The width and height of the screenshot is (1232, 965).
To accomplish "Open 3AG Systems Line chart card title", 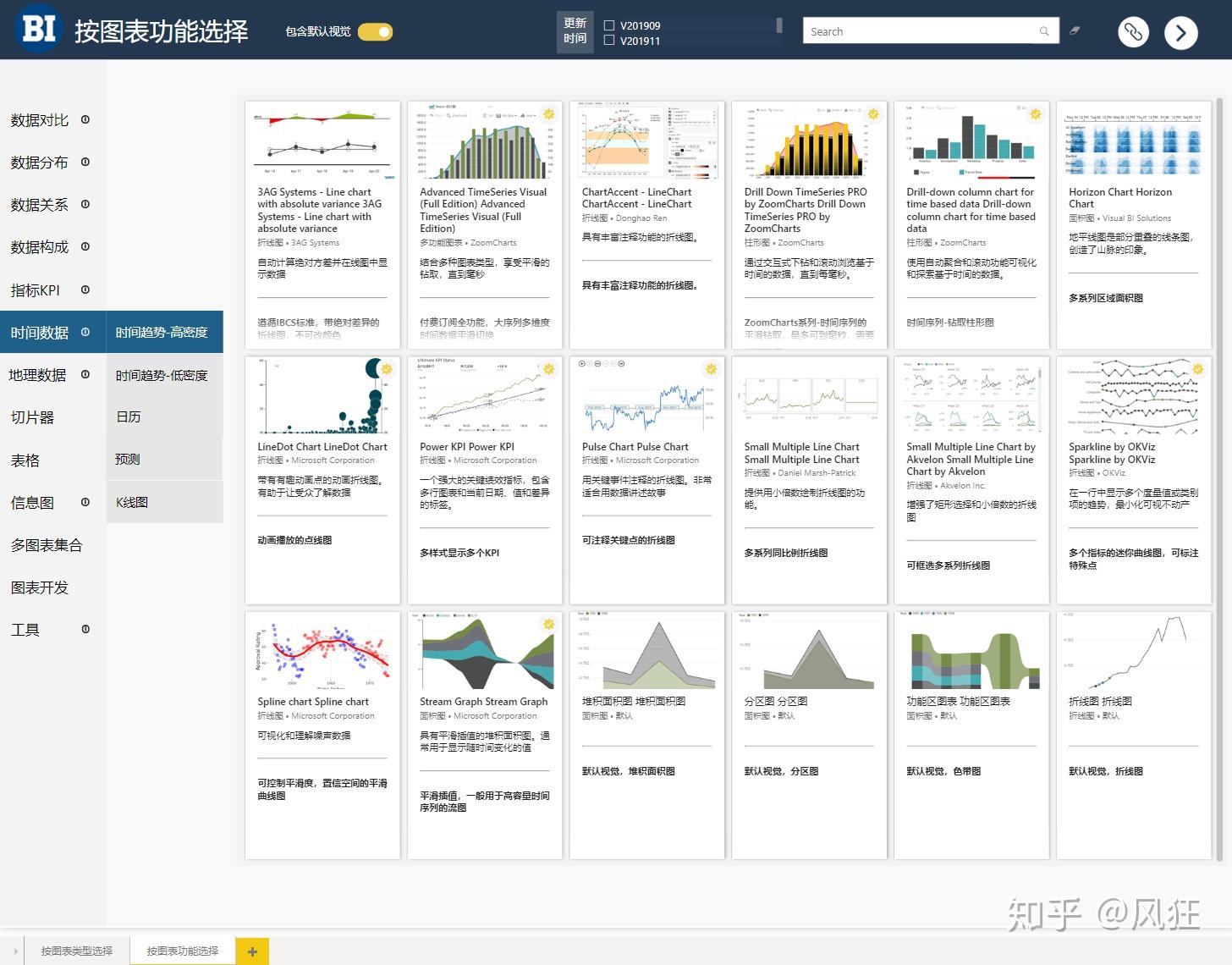I will click(320, 210).
